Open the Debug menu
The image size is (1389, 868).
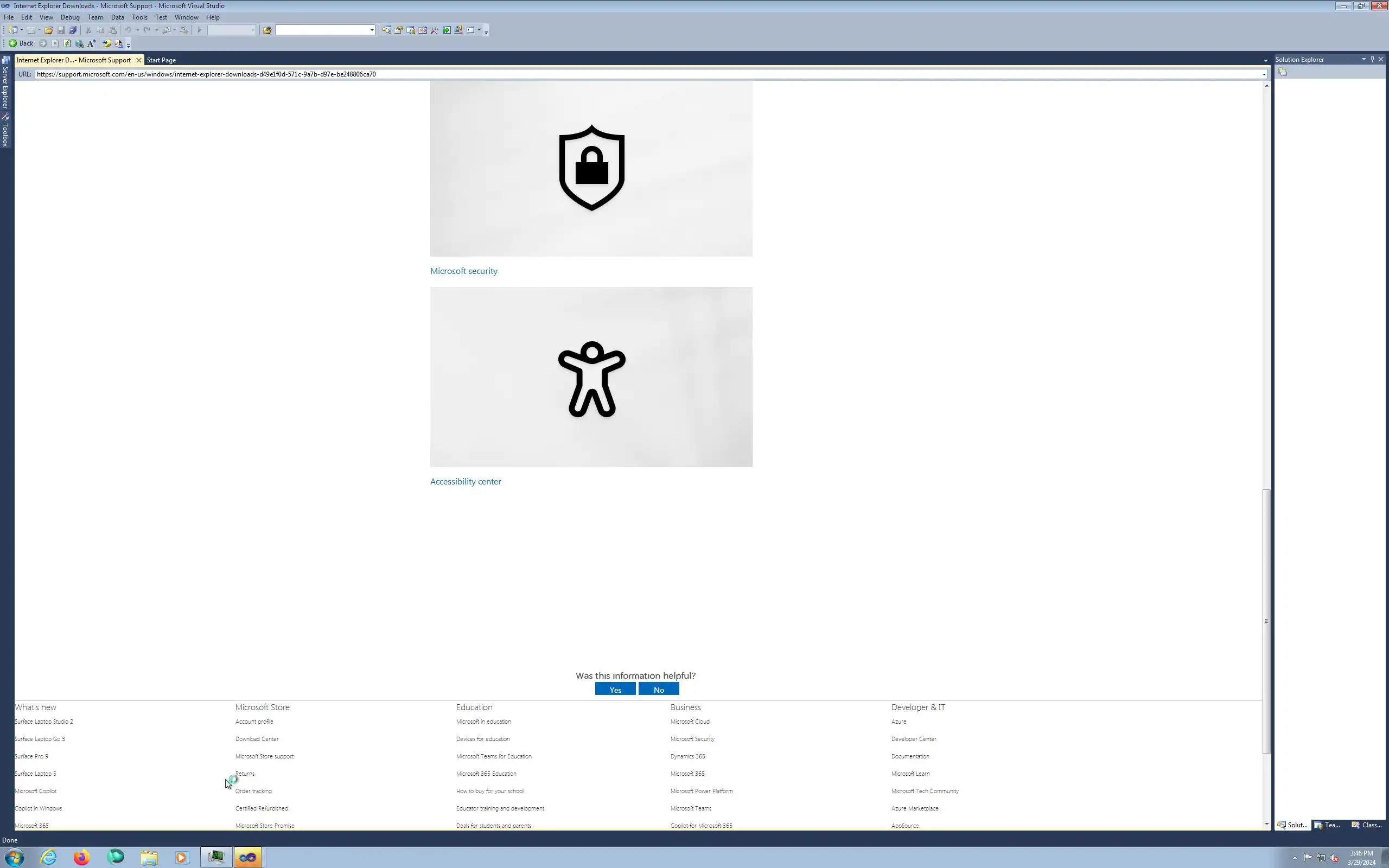point(69,17)
